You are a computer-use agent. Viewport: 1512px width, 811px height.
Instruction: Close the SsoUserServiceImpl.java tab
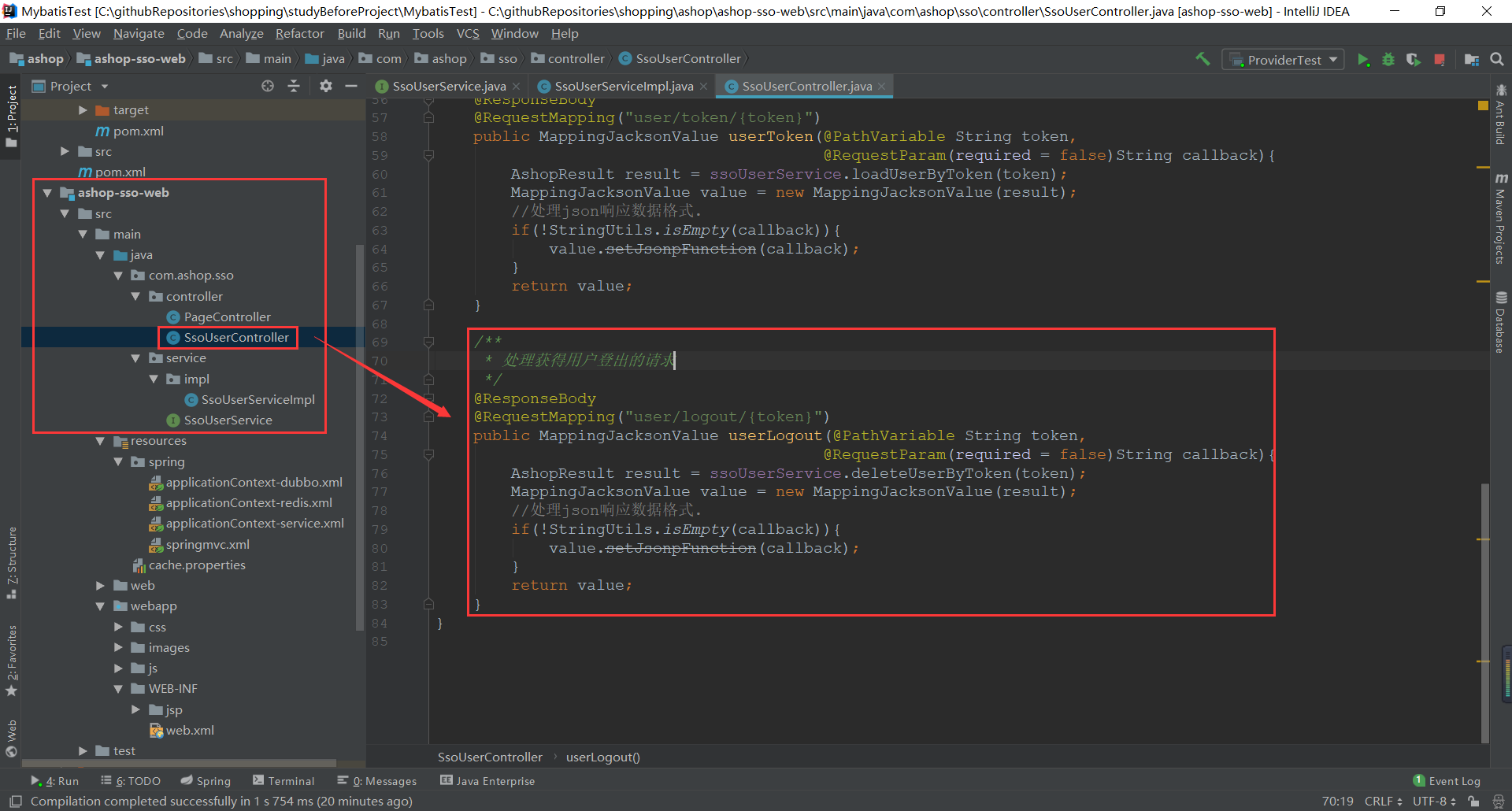704,87
